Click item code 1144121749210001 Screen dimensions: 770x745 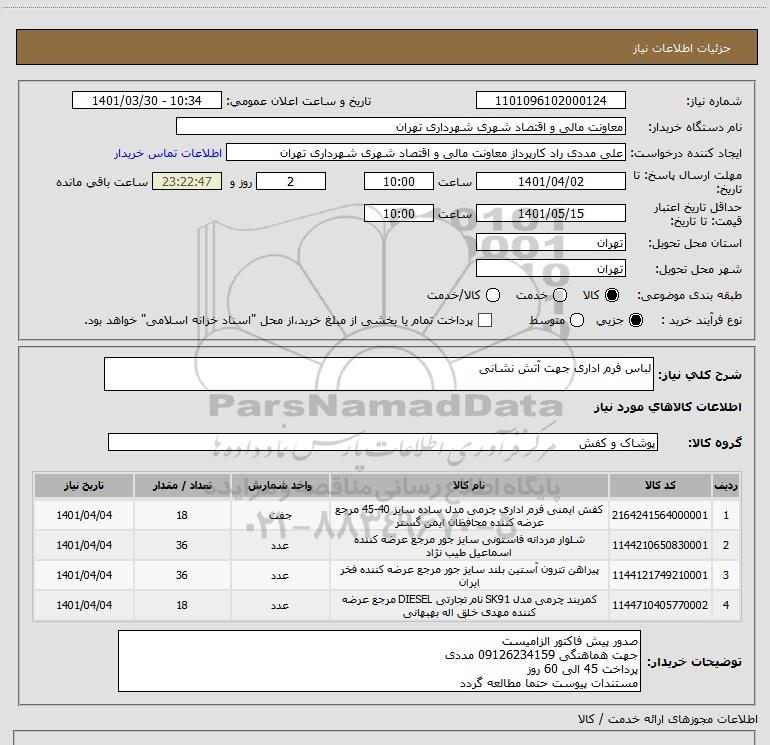(660, 575)
